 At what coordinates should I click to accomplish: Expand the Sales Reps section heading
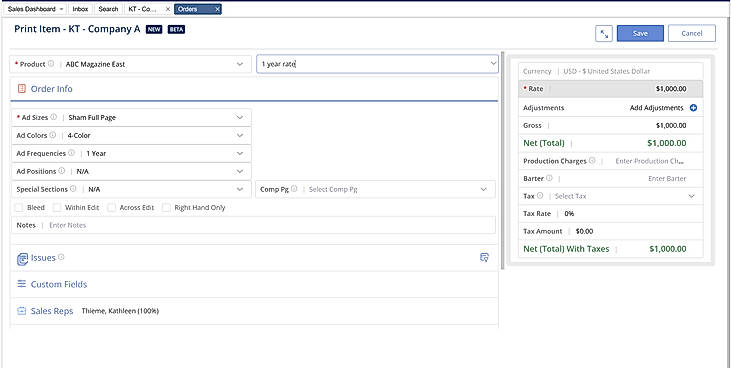click(52, 311)
